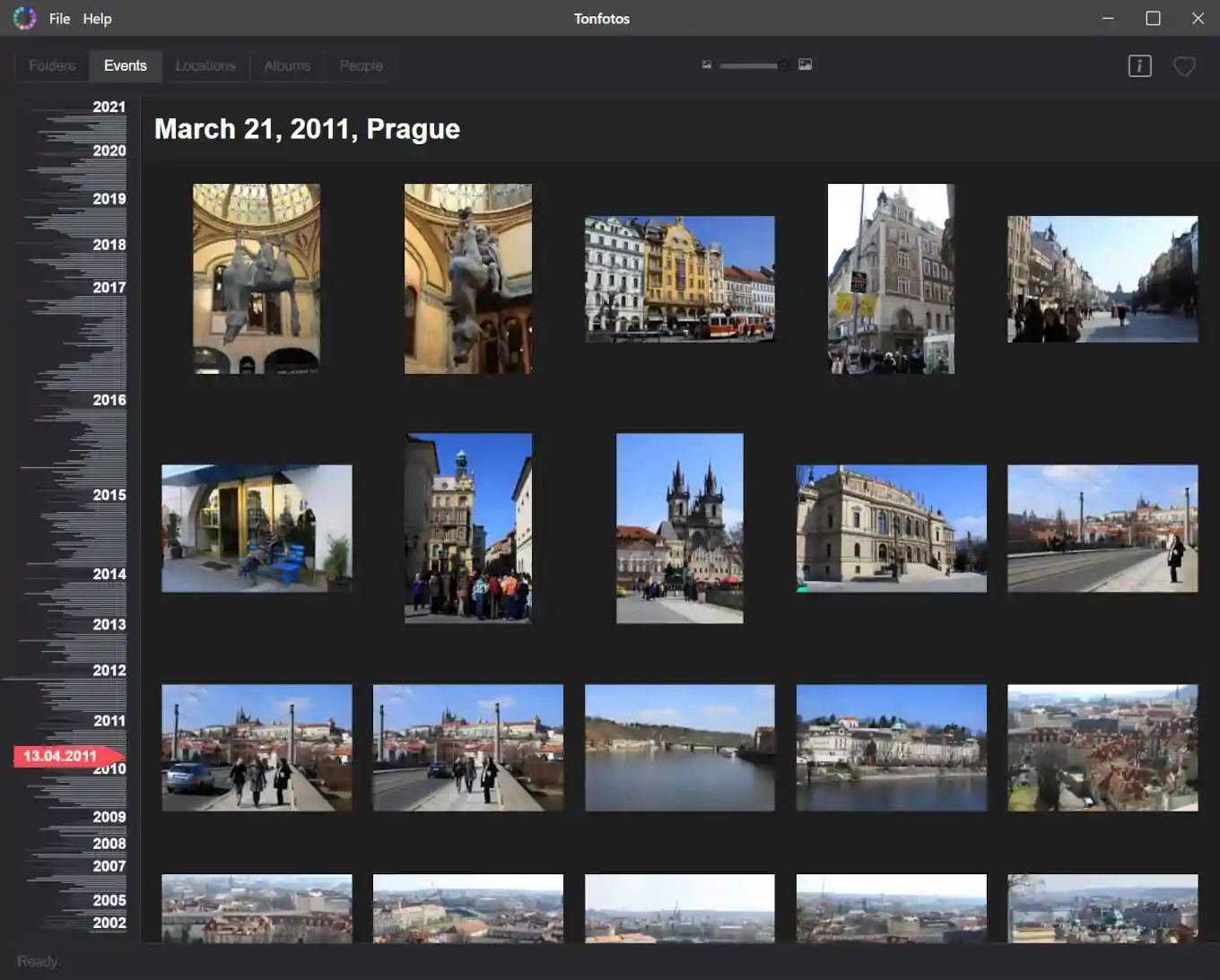Click the Tonfotos app logo icon
The height and width of the screenshot is (980, 1220).
(24, 18)
